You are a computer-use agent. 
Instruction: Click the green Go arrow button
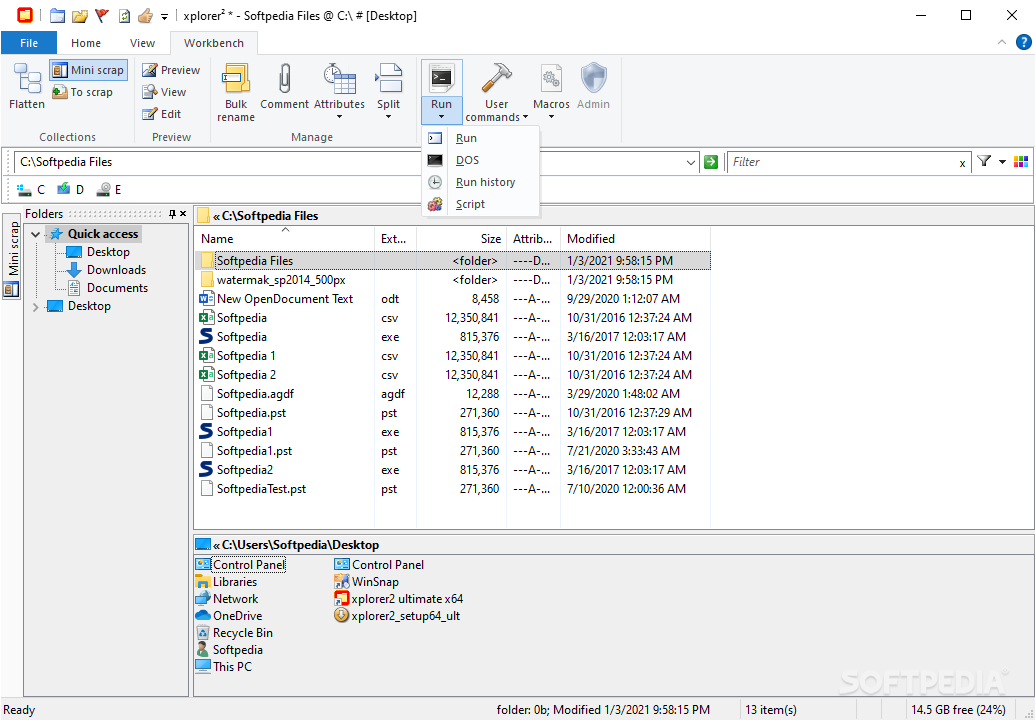click(x=711, y=162)
